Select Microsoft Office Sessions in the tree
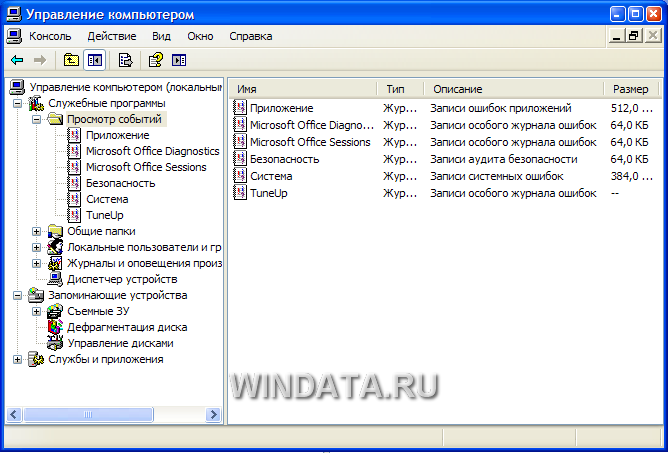668x453 pixels. 146,167
